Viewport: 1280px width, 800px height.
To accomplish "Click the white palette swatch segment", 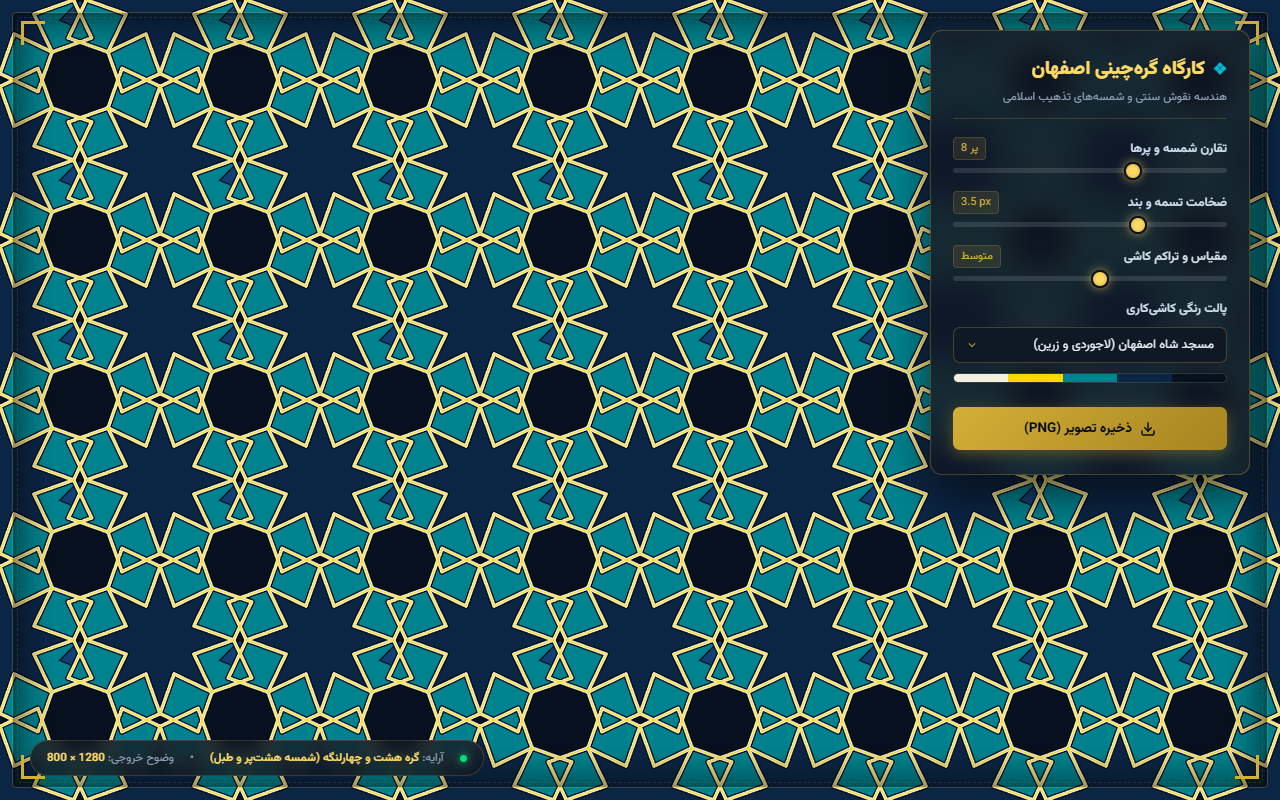I will click(981, 378).
